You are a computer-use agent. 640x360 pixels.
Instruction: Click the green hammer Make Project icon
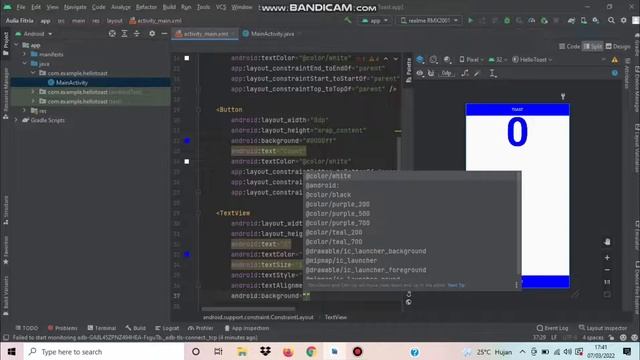click(x=348, y=20)
